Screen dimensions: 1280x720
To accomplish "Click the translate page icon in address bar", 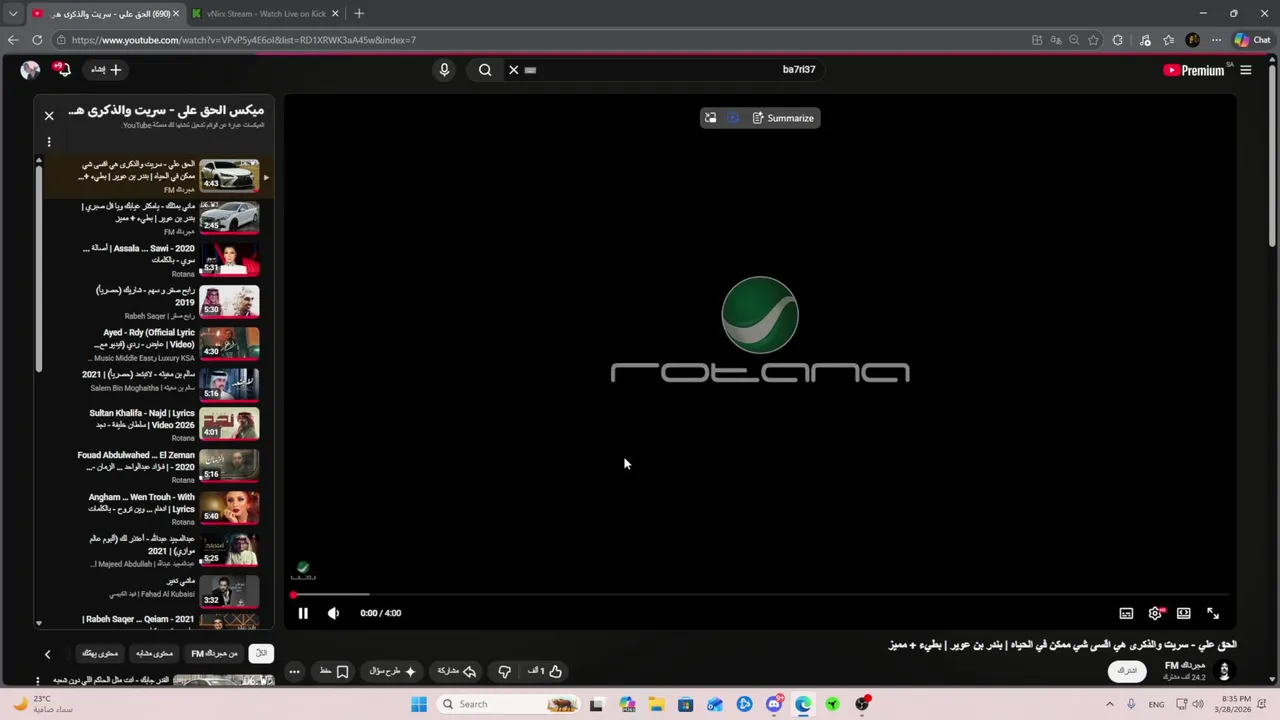I will [x=1056, y=40].
